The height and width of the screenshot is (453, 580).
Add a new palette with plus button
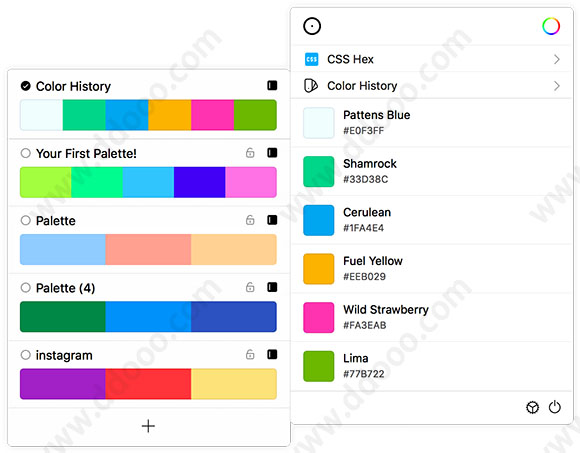coord(148,426)
